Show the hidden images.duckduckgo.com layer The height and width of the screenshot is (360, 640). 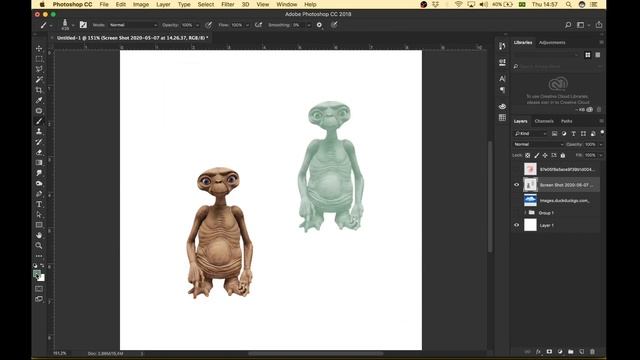[516, 200]
